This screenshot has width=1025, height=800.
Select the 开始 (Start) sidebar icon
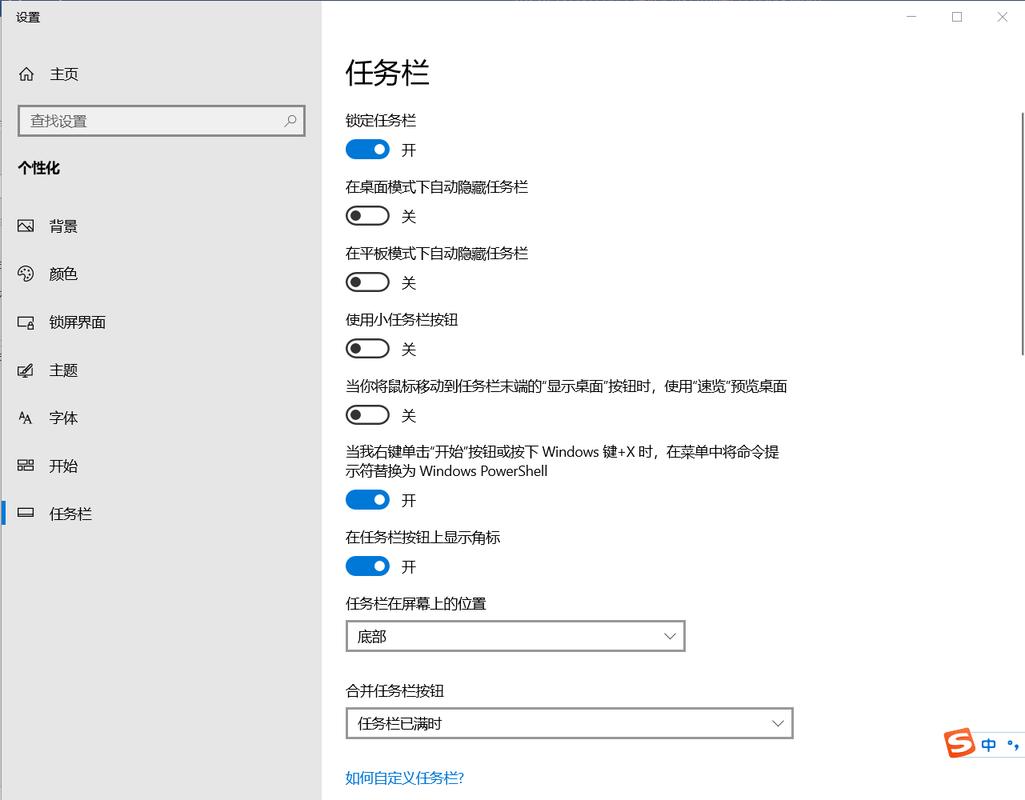click(x=63, y=466)
